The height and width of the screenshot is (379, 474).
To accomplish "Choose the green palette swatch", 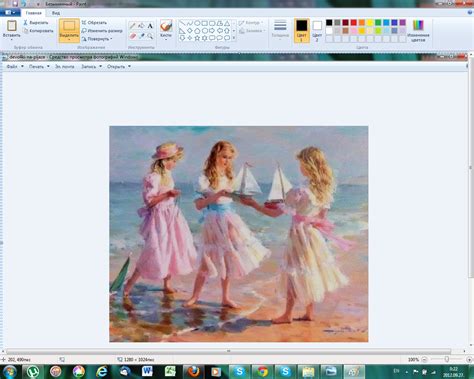I will 378,23.
